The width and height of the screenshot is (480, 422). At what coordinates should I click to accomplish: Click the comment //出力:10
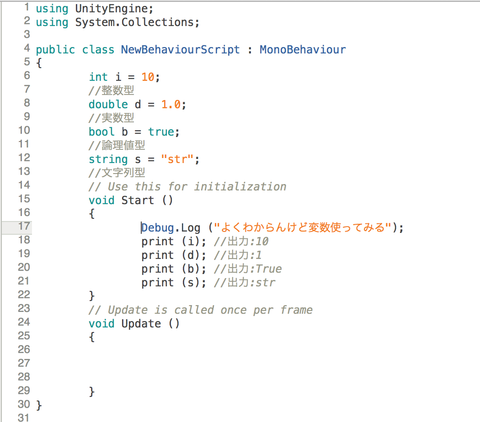click(241, 241)
